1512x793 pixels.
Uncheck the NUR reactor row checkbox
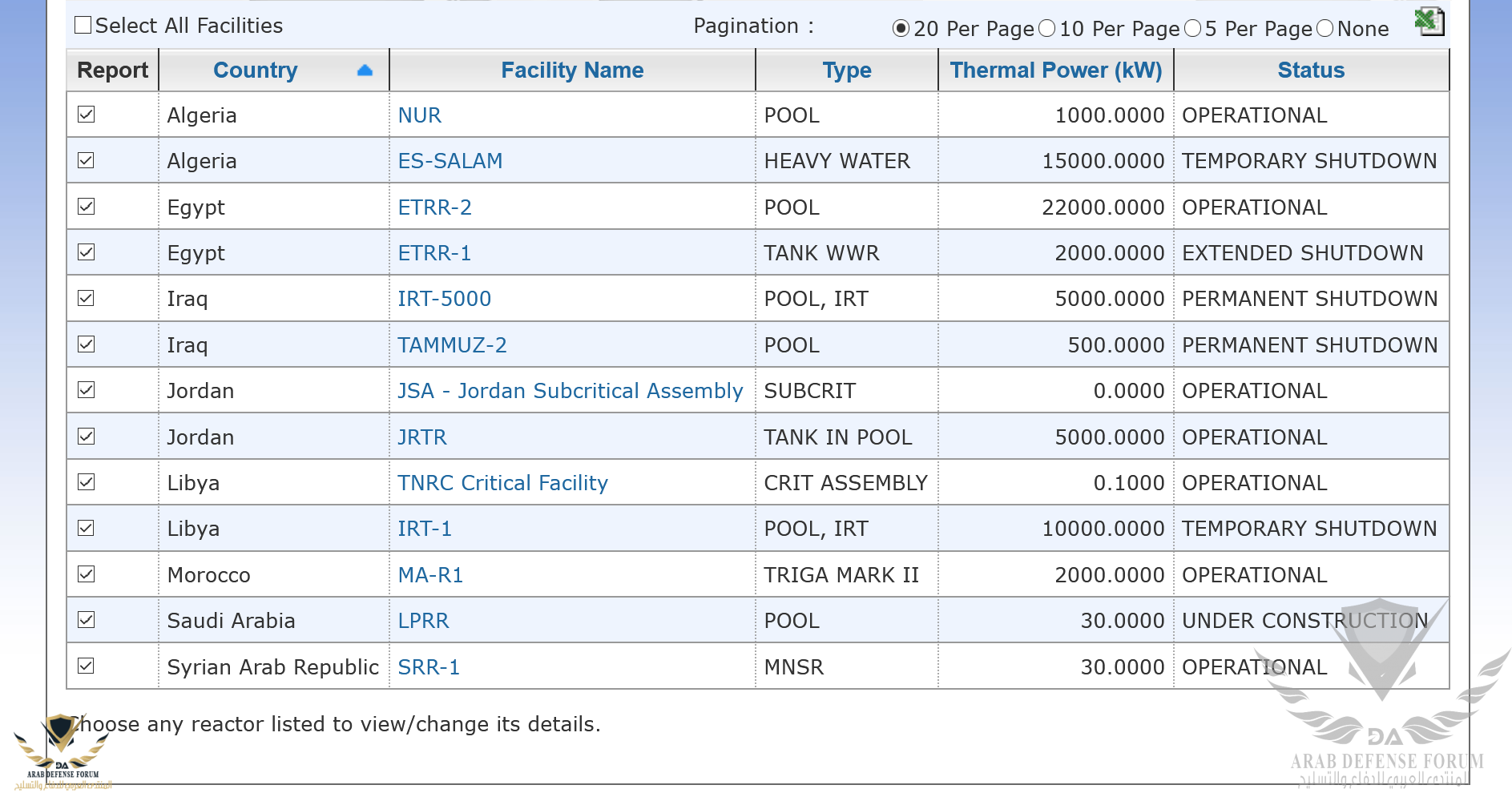click(x=87, y=115)
